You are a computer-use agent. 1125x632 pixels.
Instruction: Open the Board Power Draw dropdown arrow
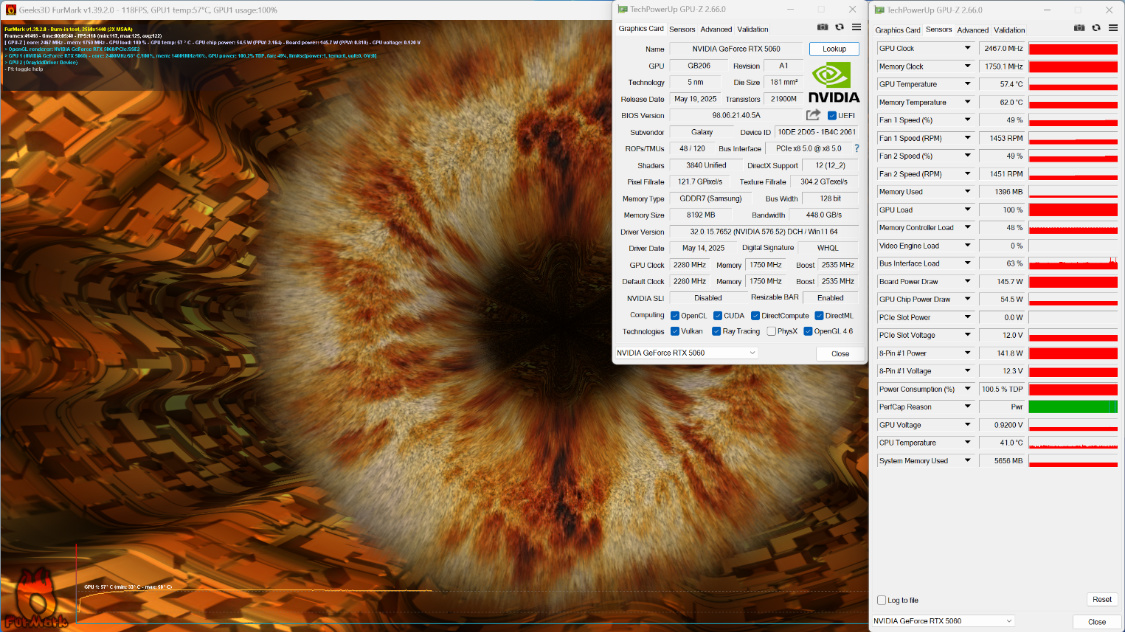pyautogui.click(x=966, y=281)
